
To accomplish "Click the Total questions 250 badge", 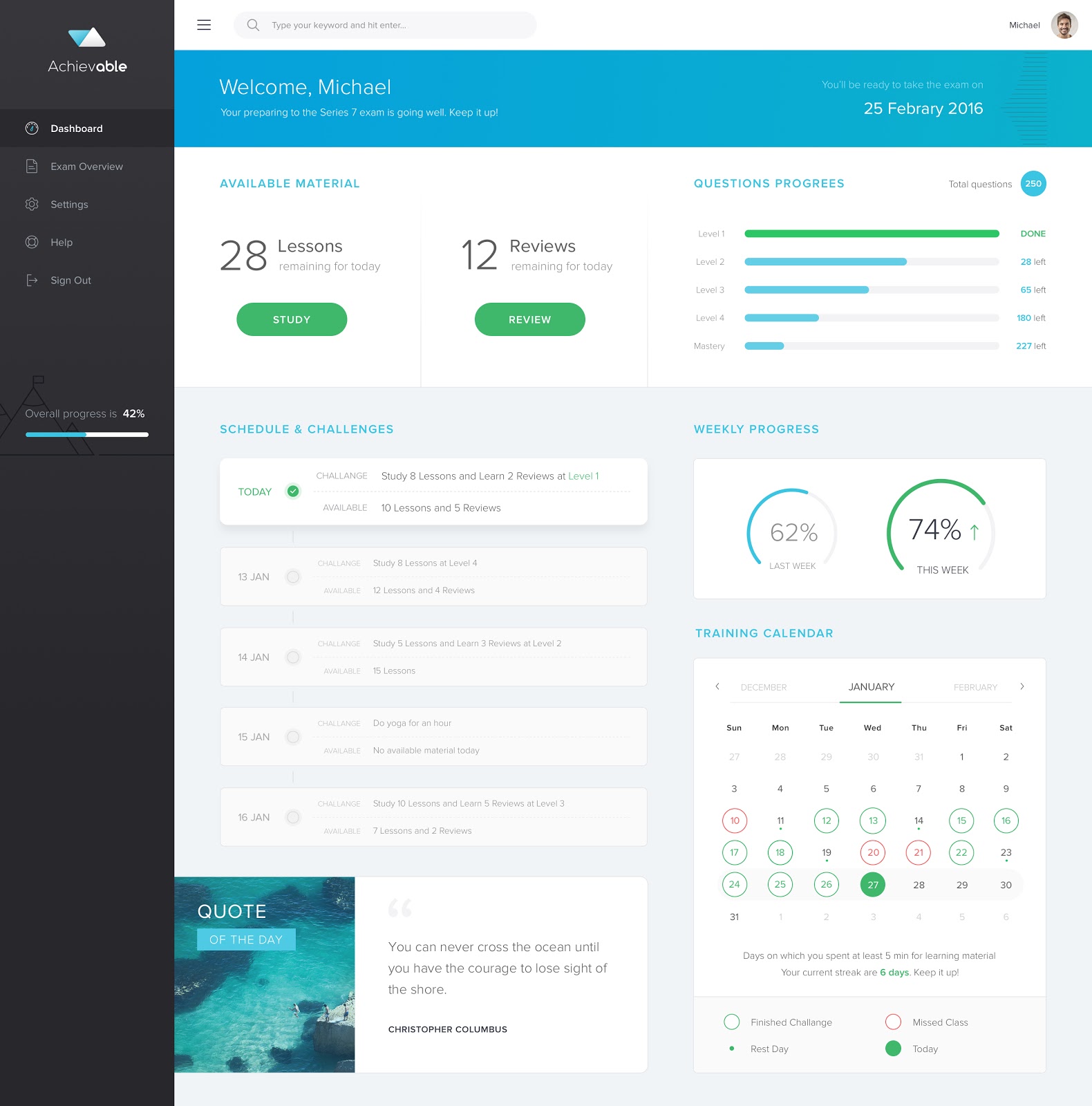I will pyautogui.click(x=1033, y=183).
